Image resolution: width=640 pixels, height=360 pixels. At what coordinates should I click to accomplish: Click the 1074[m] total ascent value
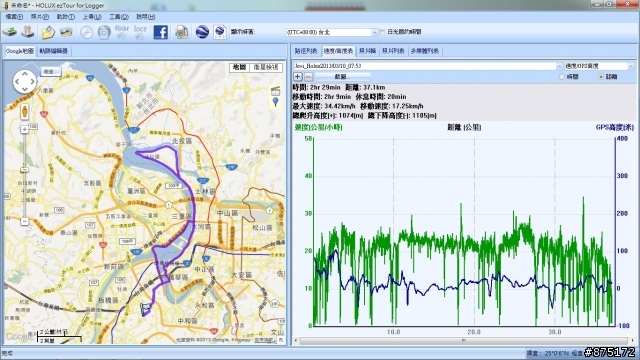pyautogui.click(x=351, y=116)
